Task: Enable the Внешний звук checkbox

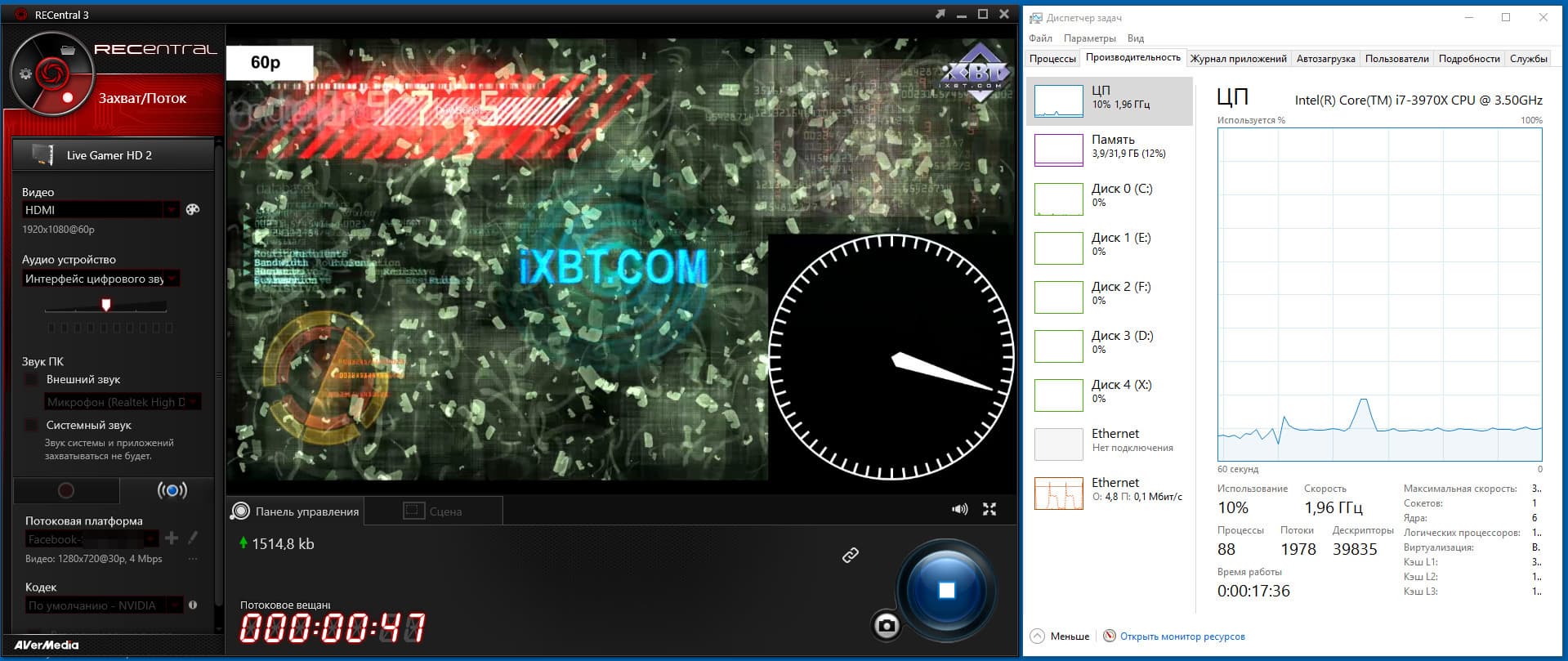Action: 31,380
